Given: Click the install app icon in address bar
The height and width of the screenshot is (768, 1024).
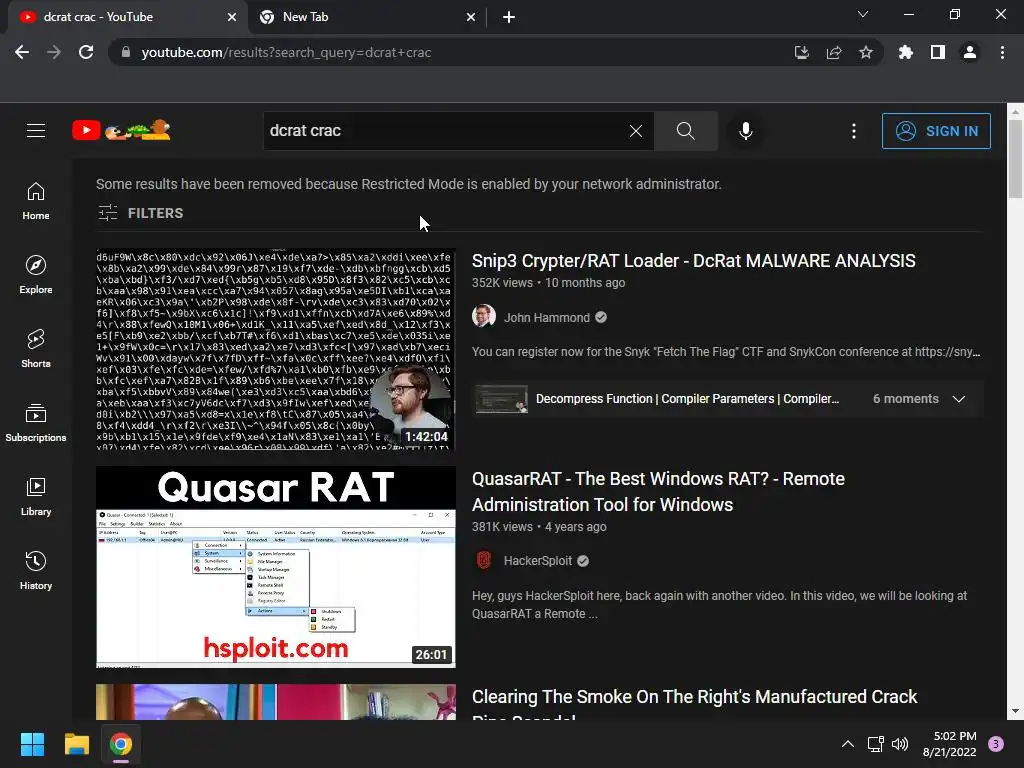Looking at the screenshot, I should click(x=801, y=52).
